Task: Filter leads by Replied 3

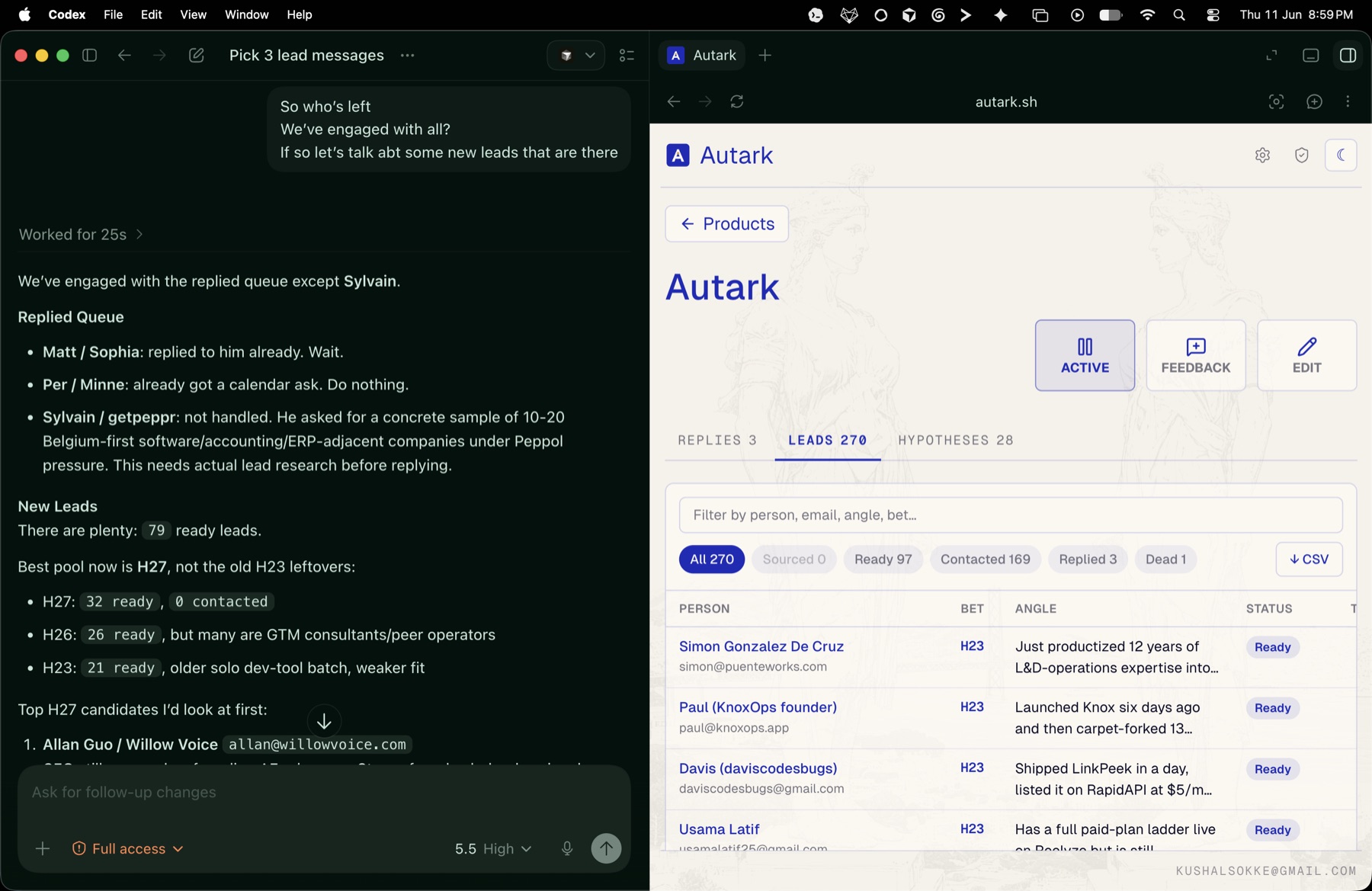Action: (1088, 559)
